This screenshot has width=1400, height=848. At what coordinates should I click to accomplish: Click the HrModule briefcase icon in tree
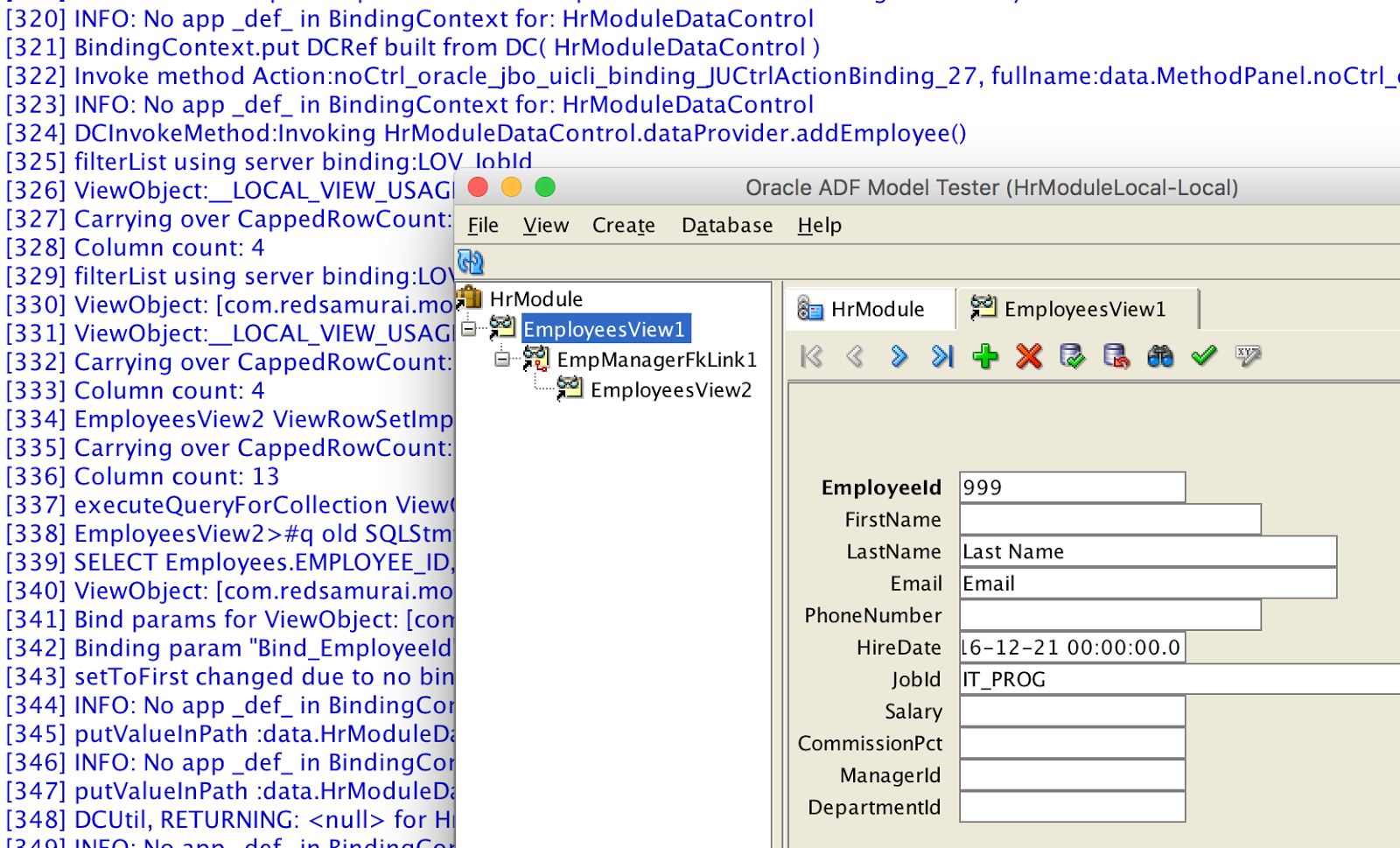pos(470,298)
